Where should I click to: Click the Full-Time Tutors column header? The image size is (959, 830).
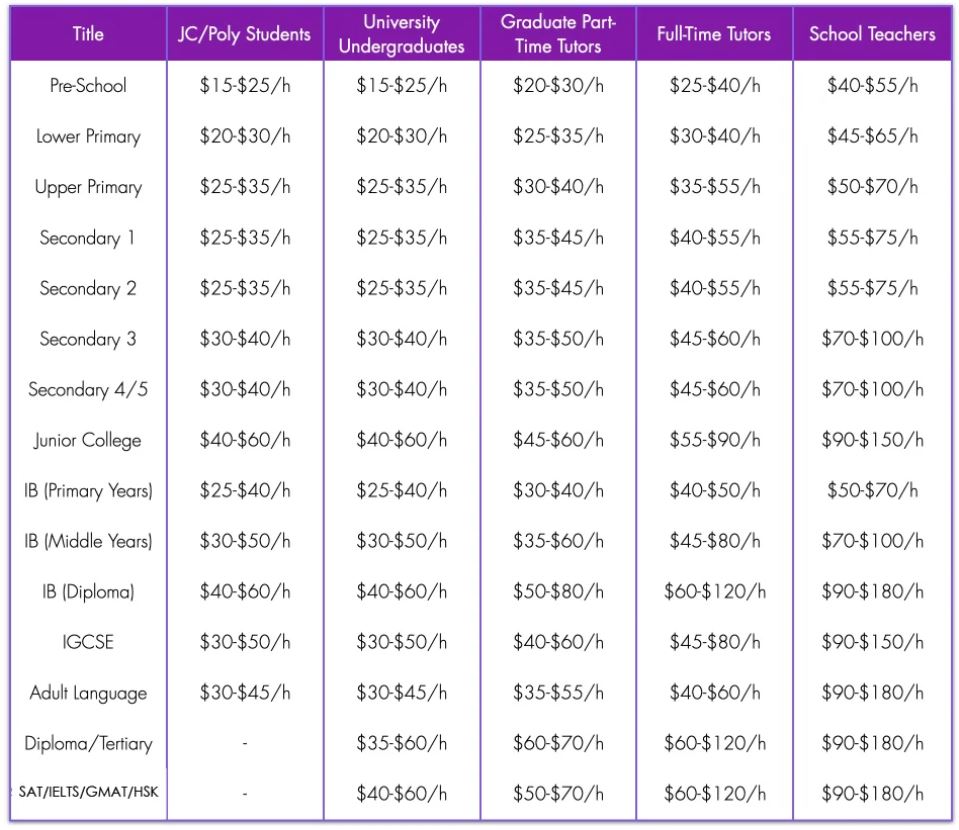point(714,34)
